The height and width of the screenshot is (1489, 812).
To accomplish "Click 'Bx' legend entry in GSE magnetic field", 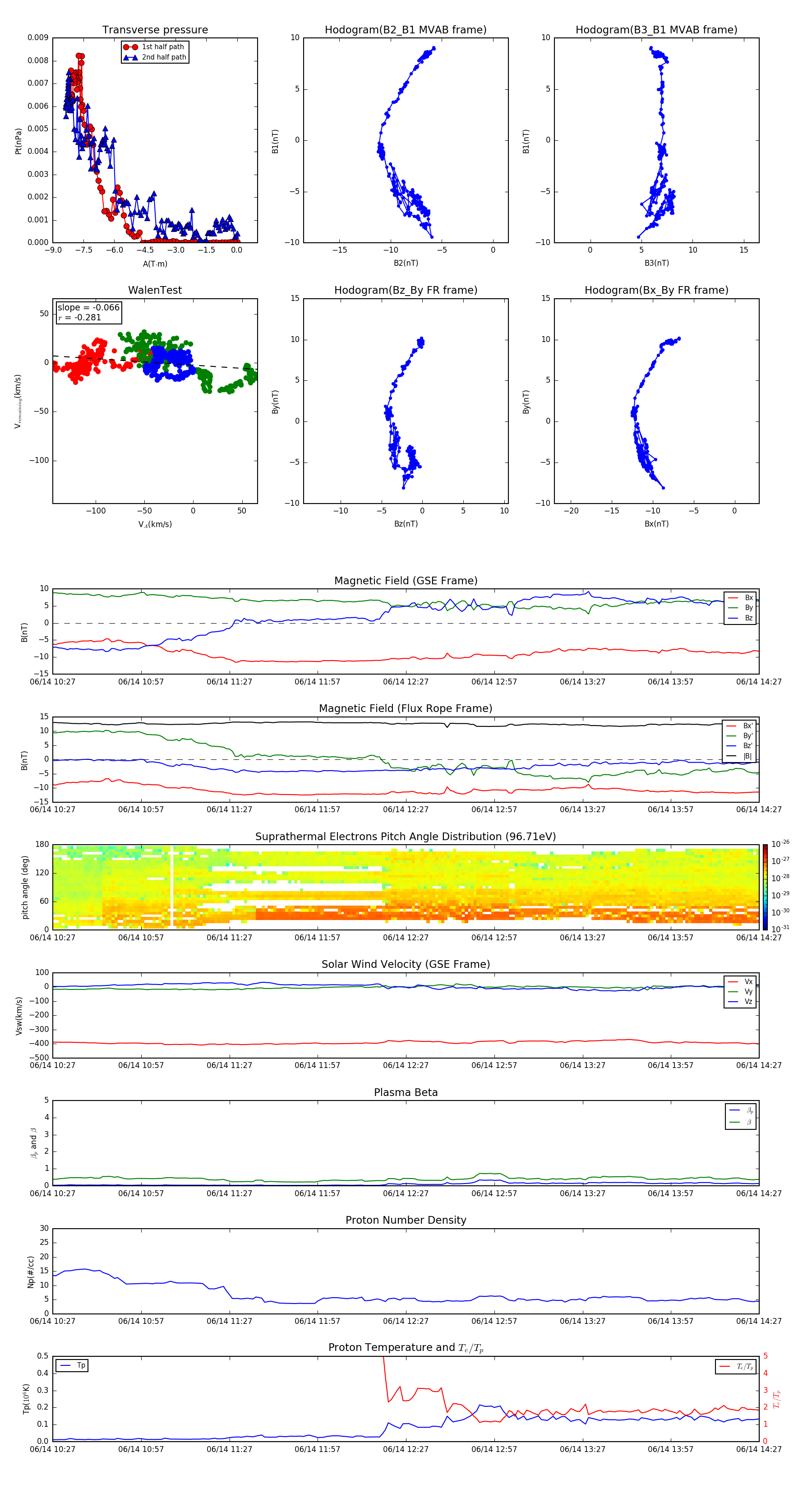I will point(740,598).
